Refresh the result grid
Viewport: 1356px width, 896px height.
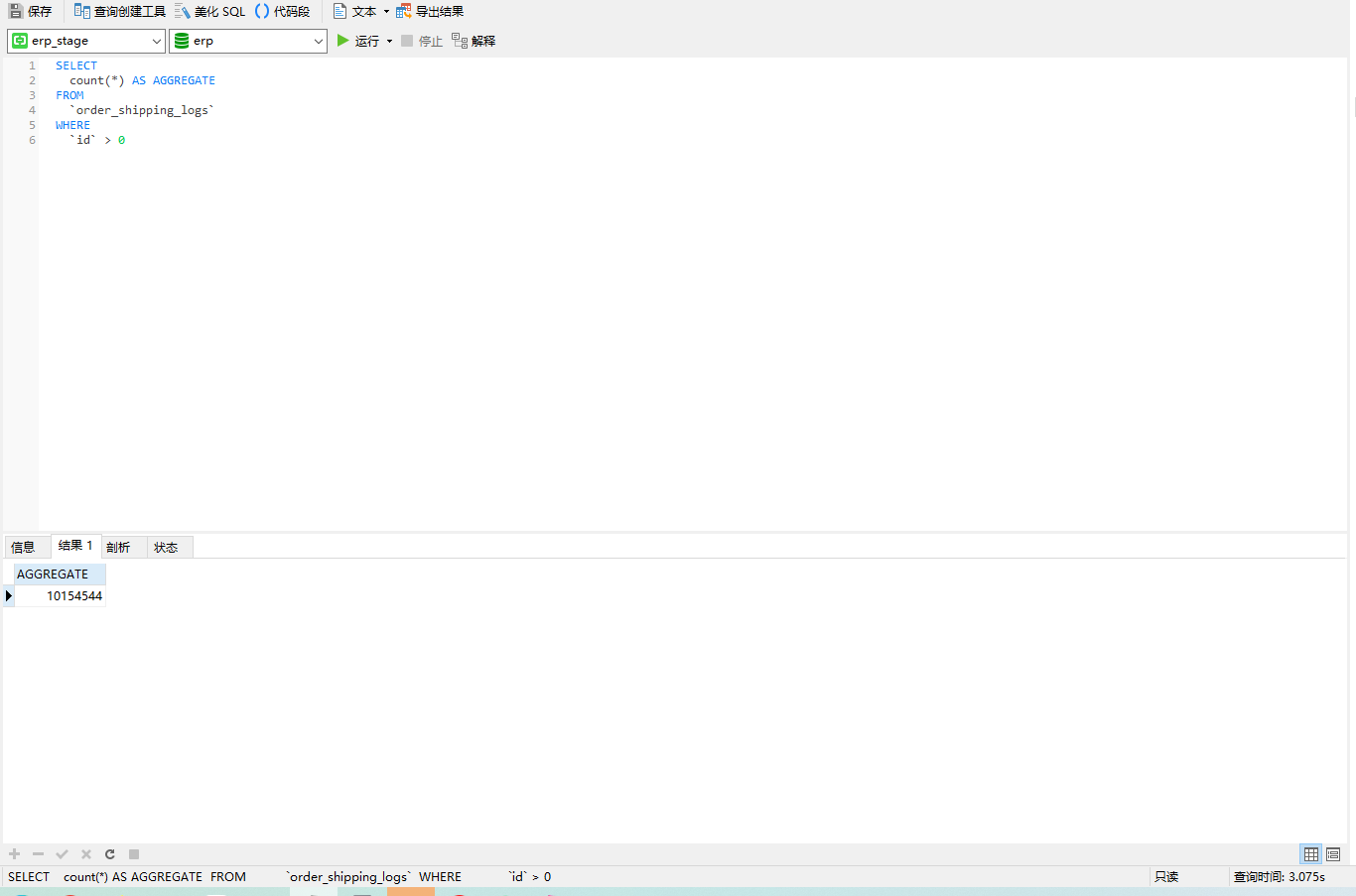[110, 854]
